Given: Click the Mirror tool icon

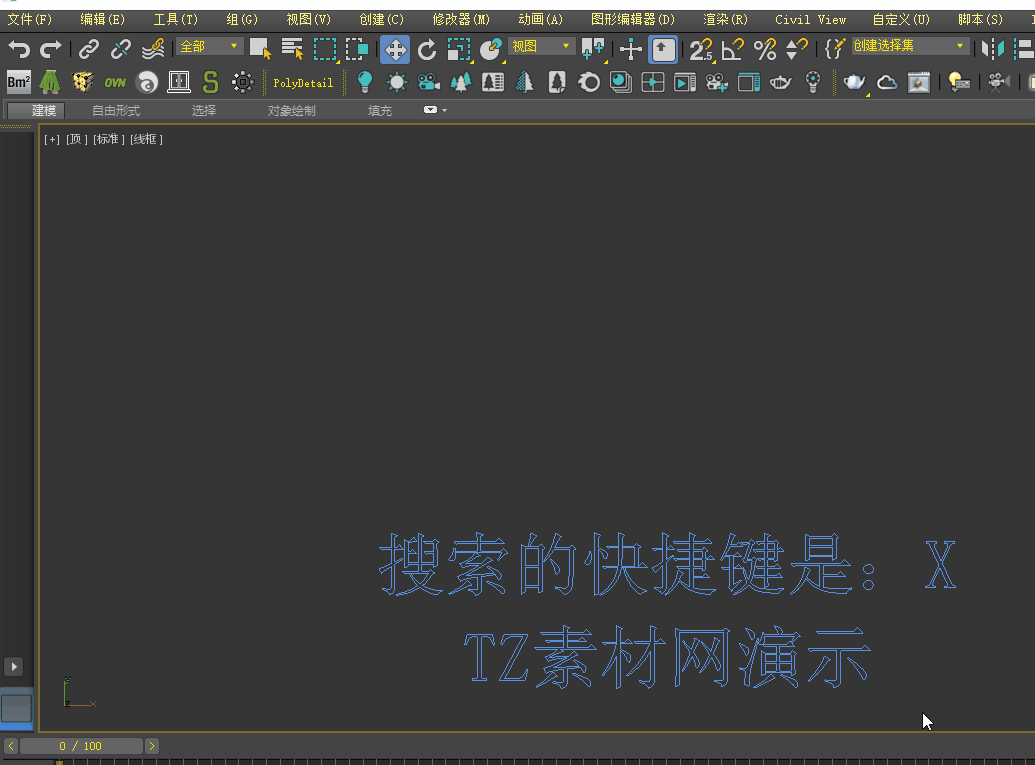Looking at the screenshot, I should point(992,49).
